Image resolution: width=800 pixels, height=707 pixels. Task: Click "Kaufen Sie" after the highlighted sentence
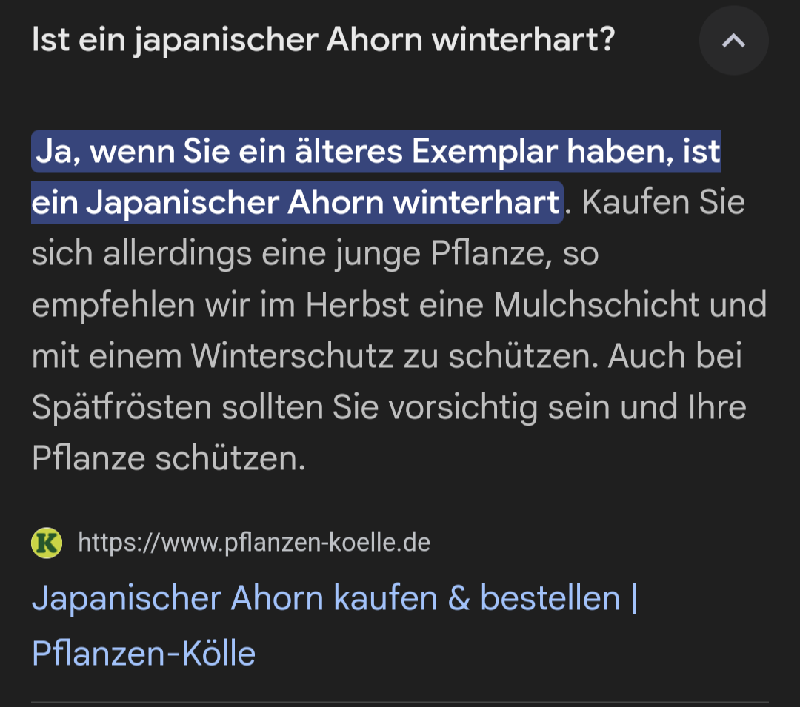[x=663, y=203]
